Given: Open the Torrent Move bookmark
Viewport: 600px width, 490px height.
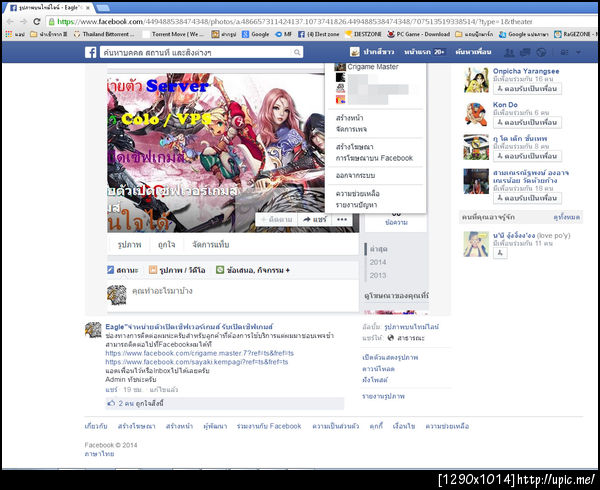Looking at the screenshot, I should pos(173,34).
